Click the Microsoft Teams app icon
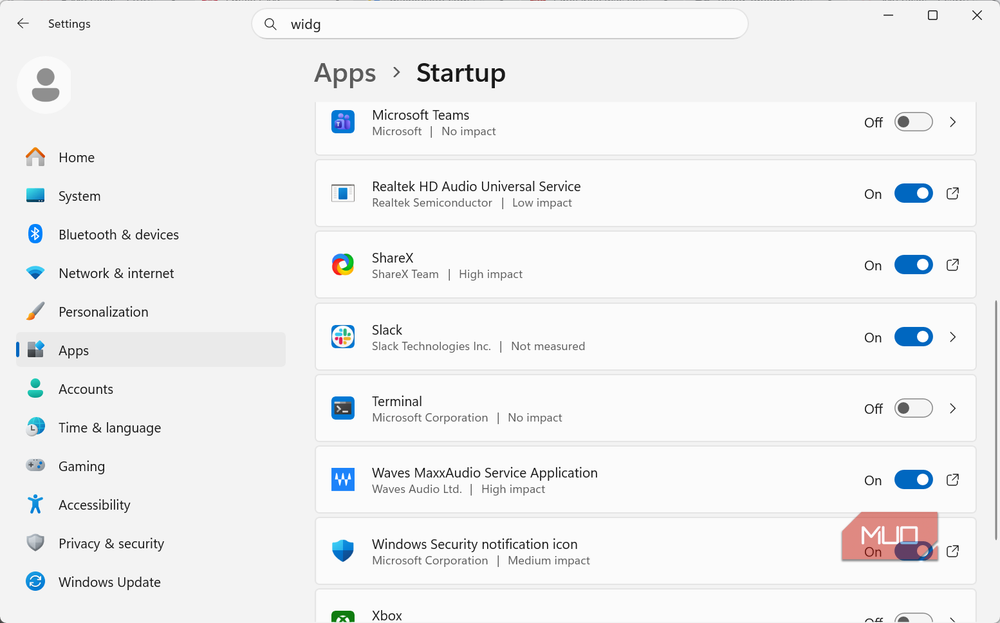This screenshot has height=623, width=1000. (343, 122)
